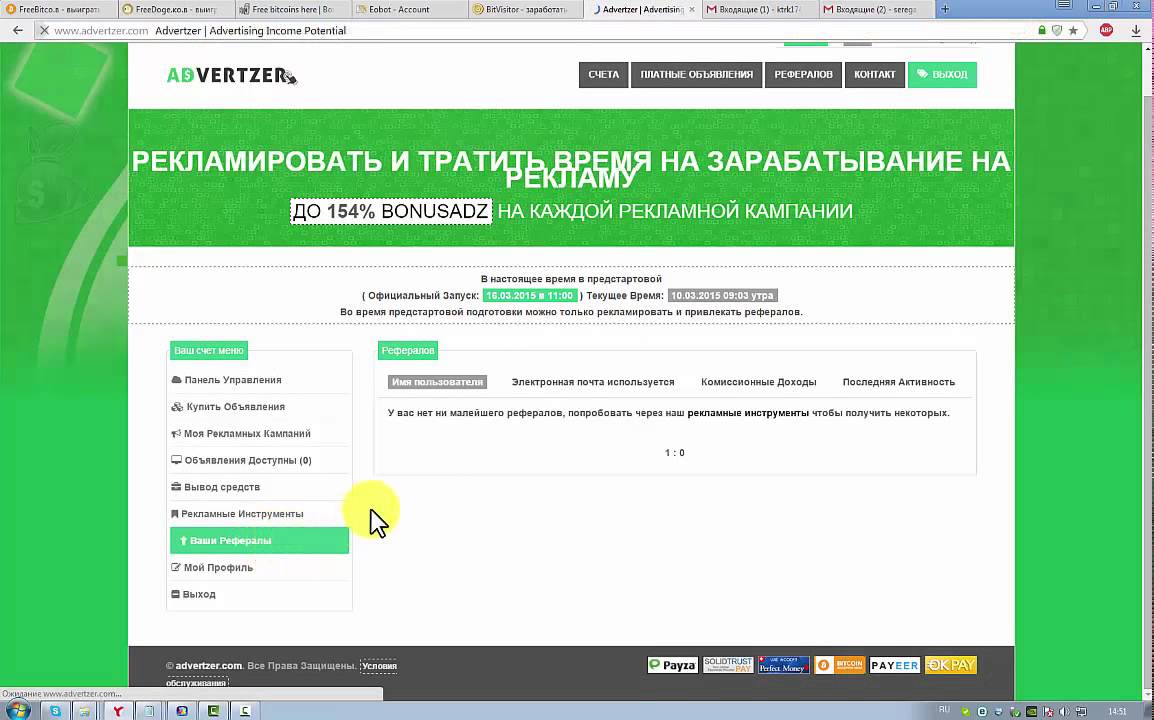Click the SolidTrust Pay badge

(x=728, y=665)
